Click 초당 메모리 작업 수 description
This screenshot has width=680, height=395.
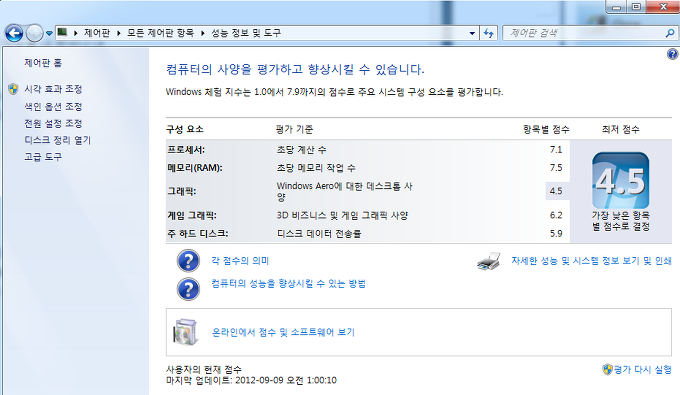coord(316,168)
